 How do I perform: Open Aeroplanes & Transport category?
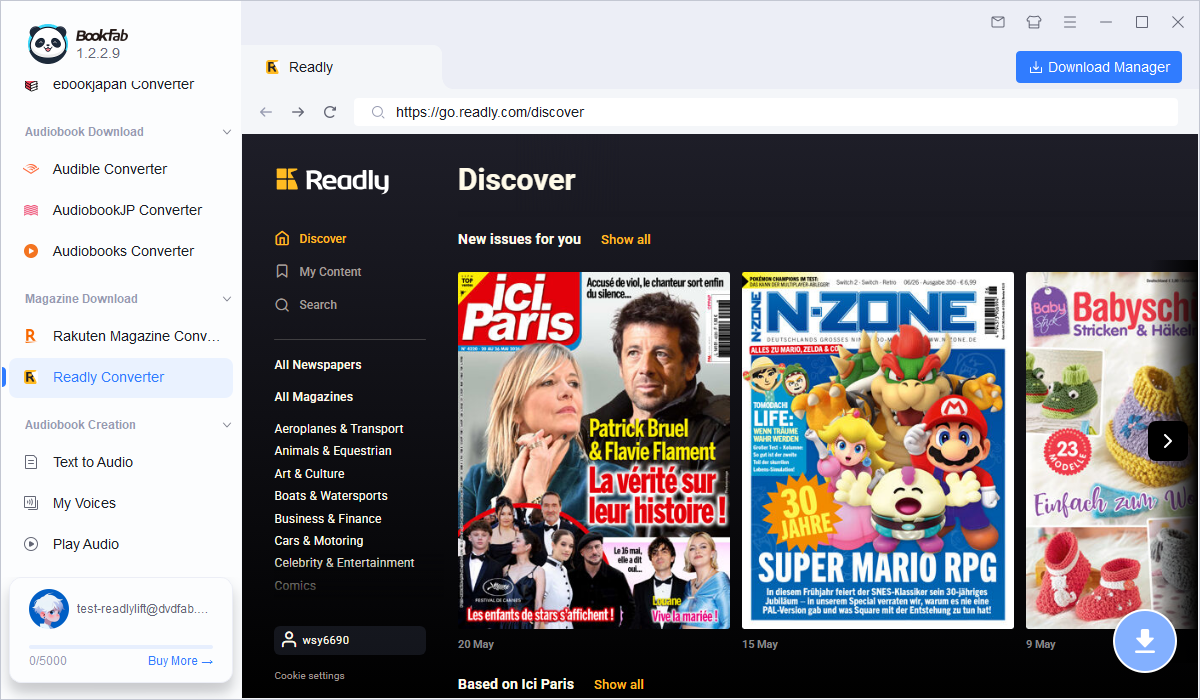tap(339, 429)
